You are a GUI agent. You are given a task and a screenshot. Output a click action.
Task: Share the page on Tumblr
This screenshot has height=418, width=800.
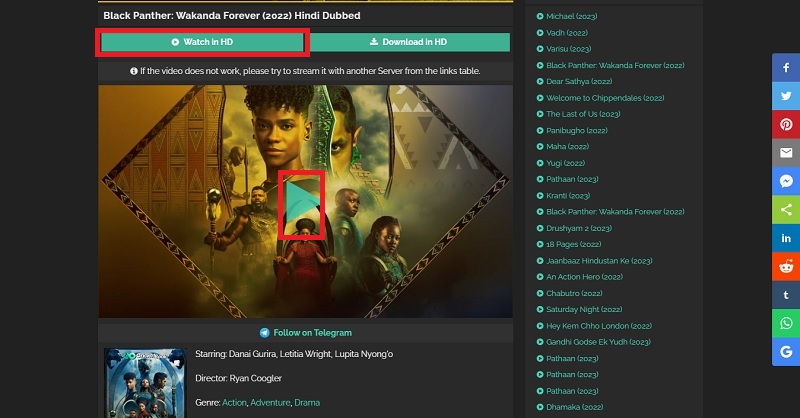(786, 294)
